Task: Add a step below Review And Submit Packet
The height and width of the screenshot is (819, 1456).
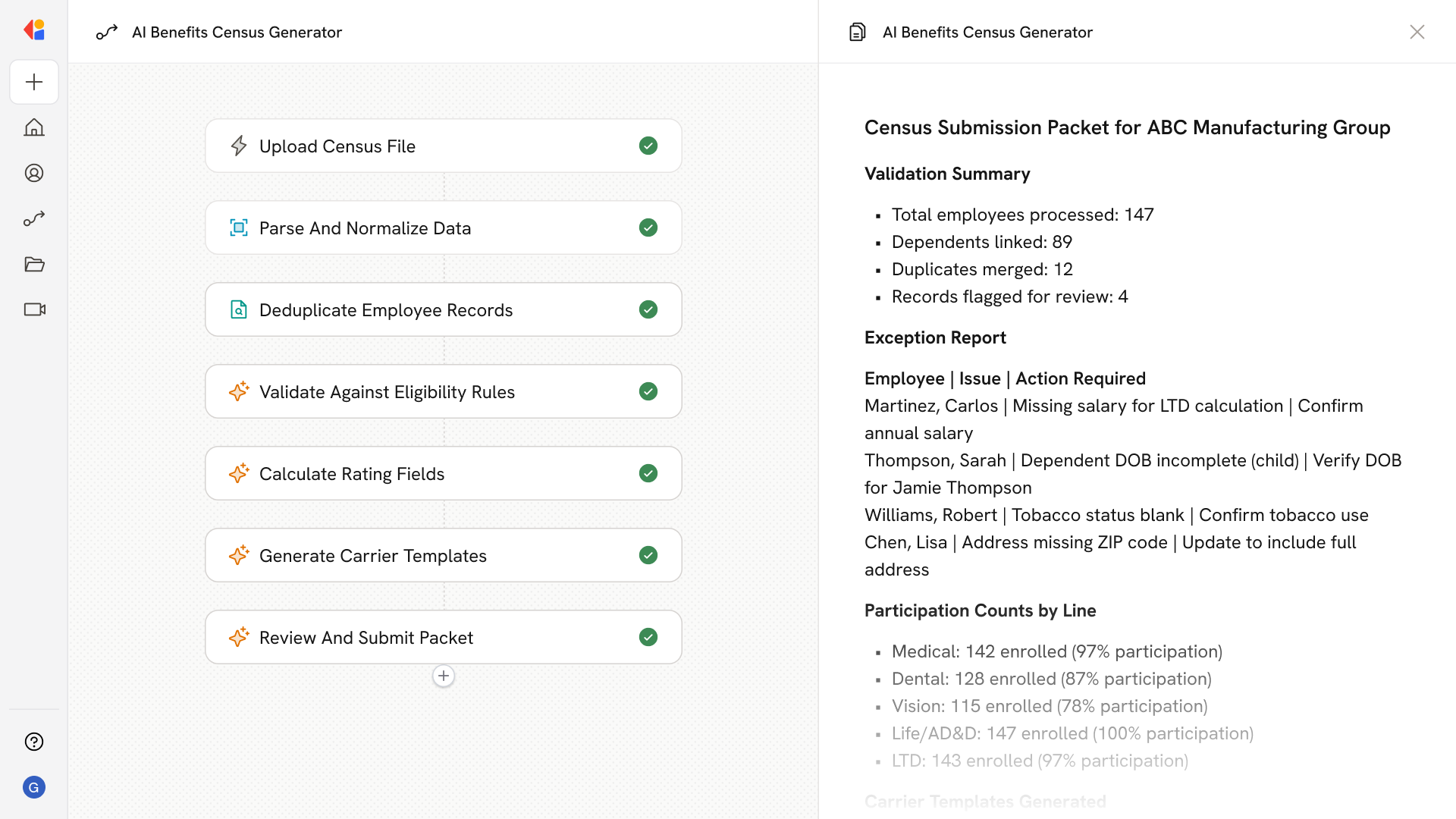Action: point(444,676)
